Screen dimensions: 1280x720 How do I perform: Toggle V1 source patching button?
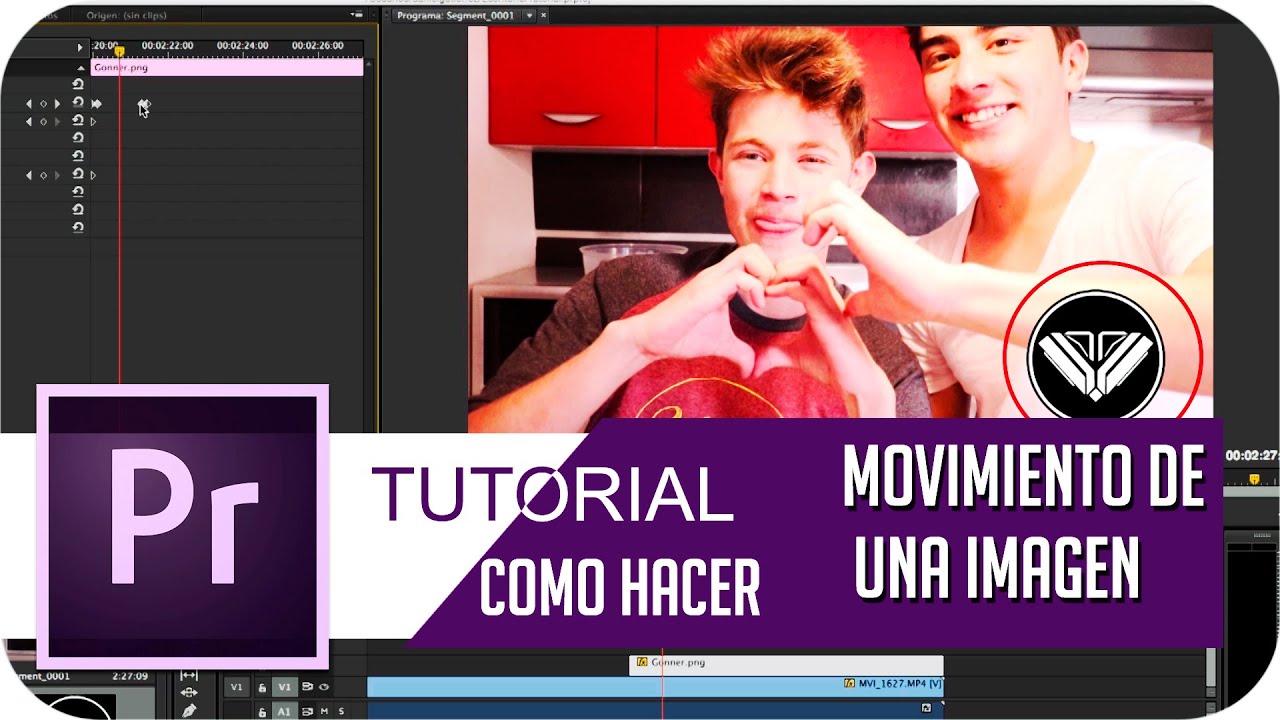[237, 687]
